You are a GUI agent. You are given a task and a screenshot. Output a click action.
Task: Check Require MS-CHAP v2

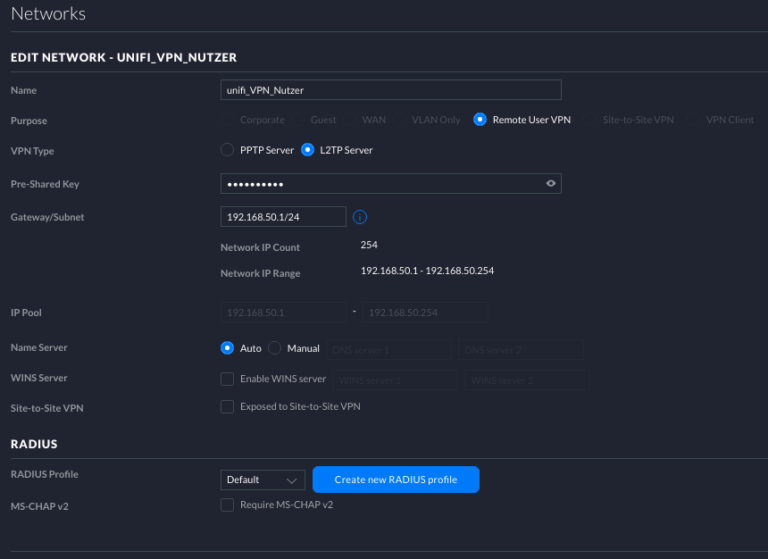(x=227, y=505)
